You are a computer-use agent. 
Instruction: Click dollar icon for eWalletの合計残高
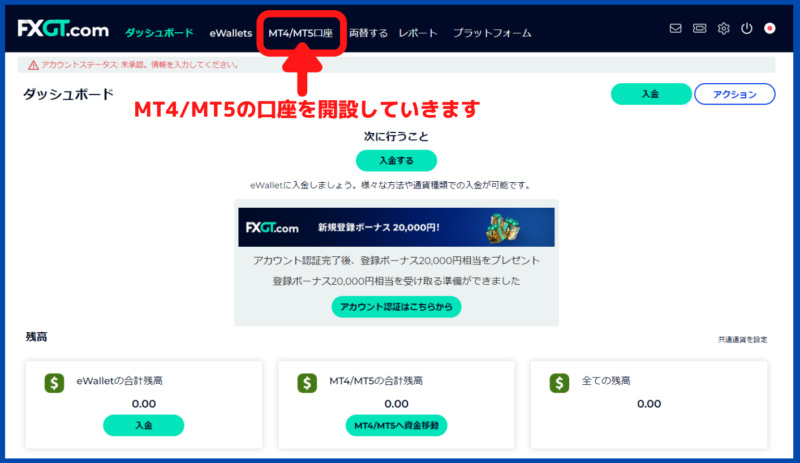[x=54, y=383]
